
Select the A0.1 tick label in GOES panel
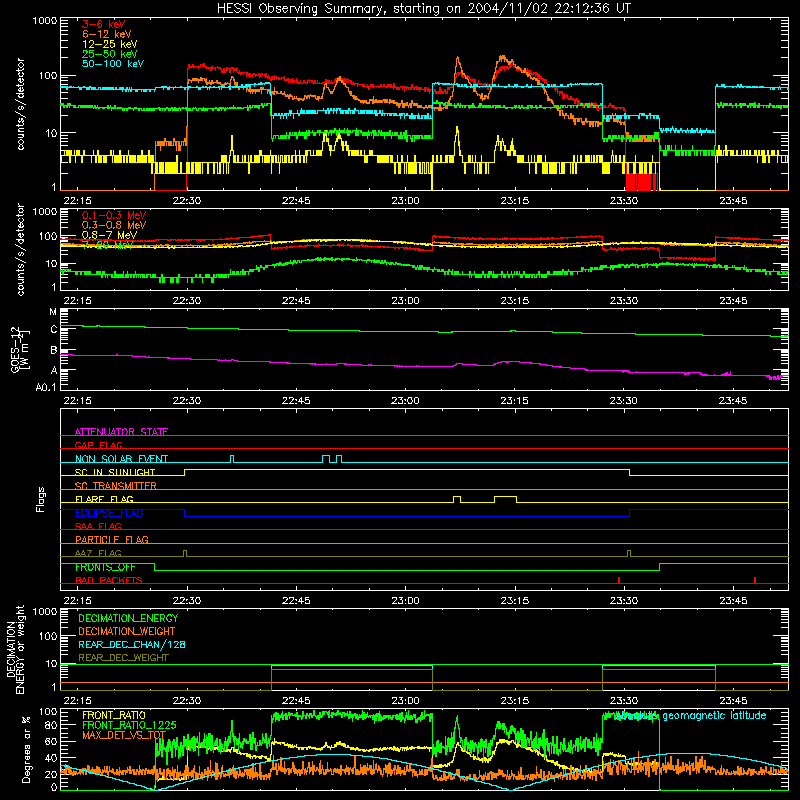(46, 387)
